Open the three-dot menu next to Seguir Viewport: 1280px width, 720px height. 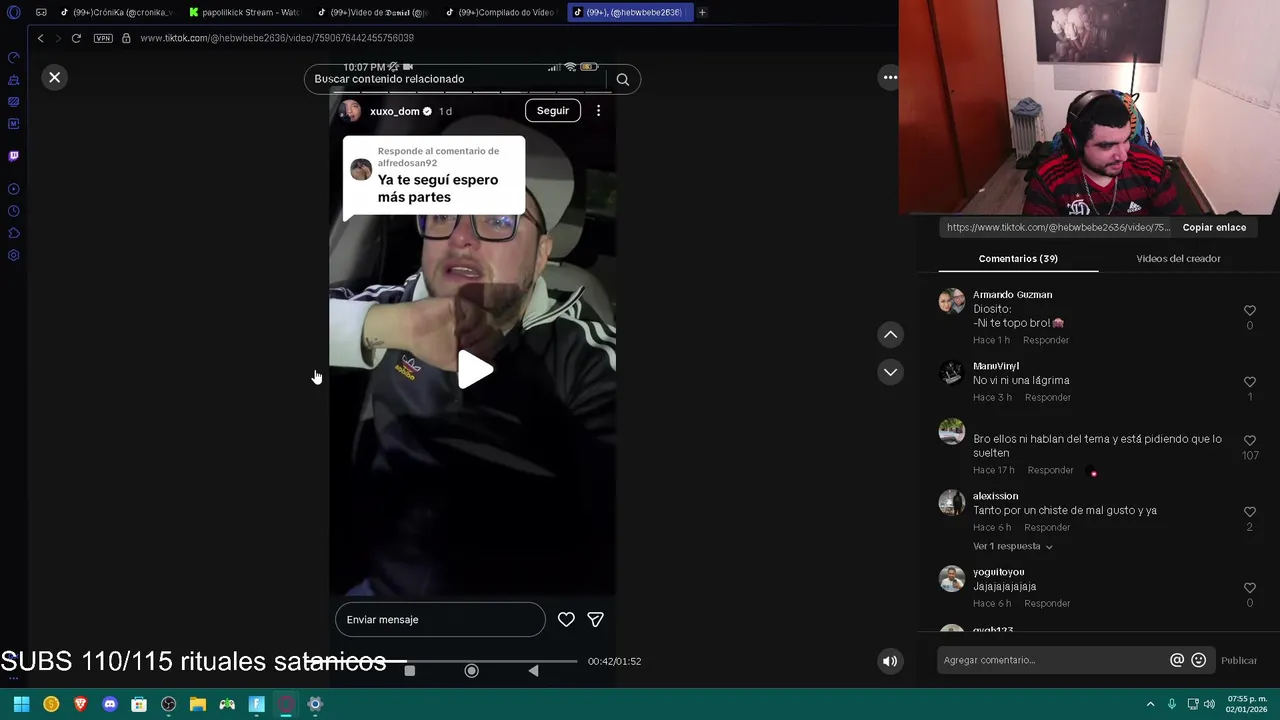(x=598, y=111)
